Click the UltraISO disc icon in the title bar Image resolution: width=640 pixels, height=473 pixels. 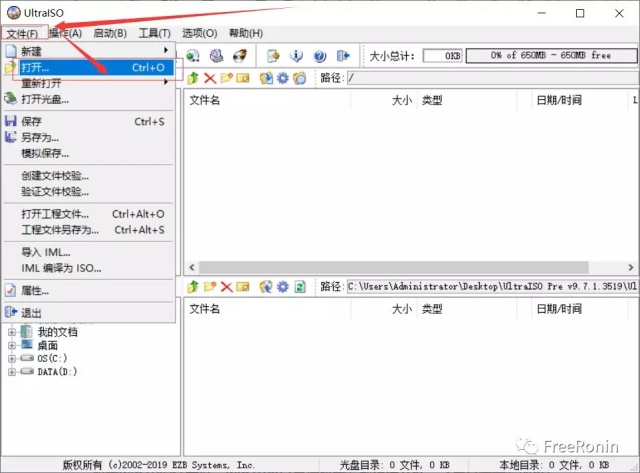pyautogui.click(x=13, y=13)
